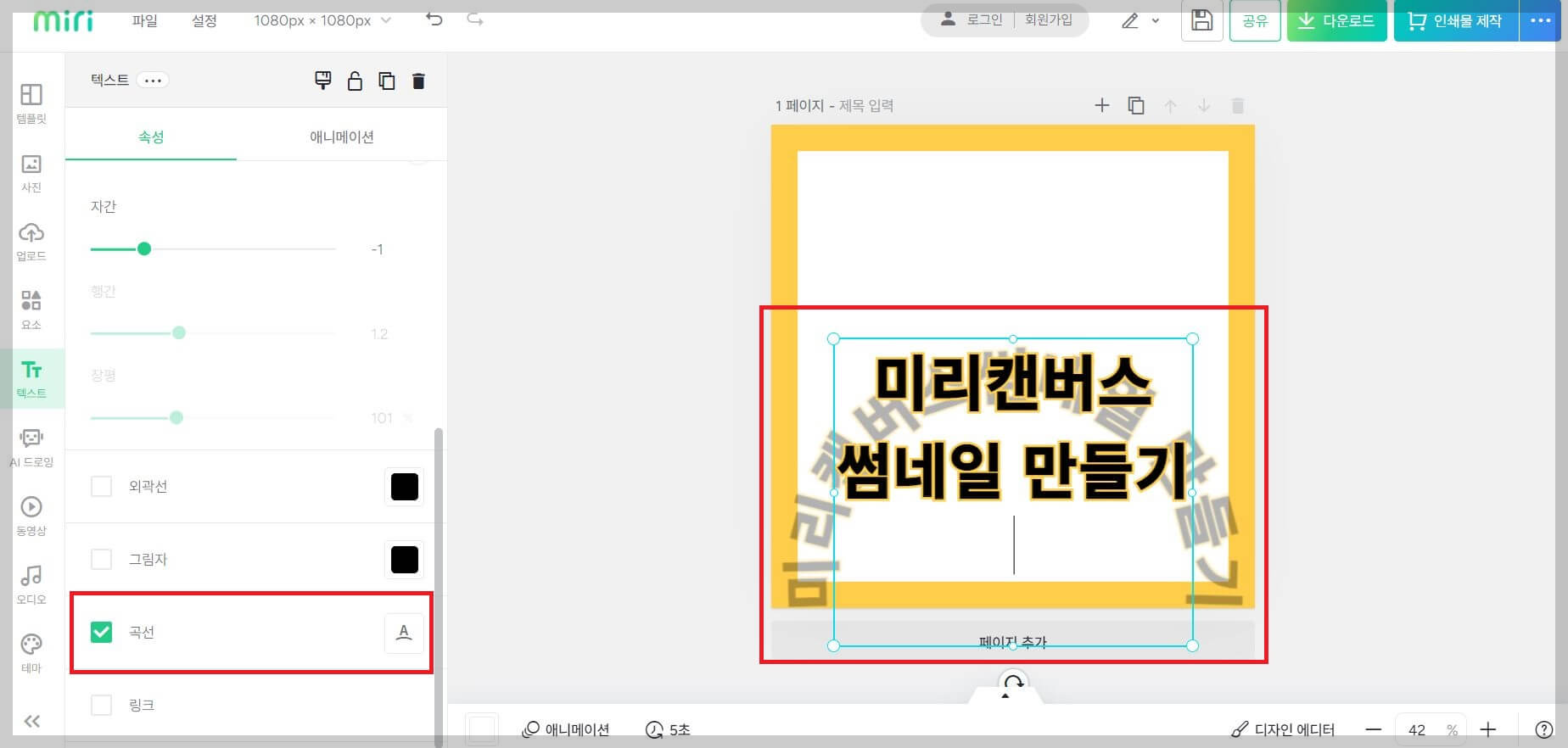Enable the 외곽선 checkbox
Screen dimensions: 1568x748
coord(101,486)
